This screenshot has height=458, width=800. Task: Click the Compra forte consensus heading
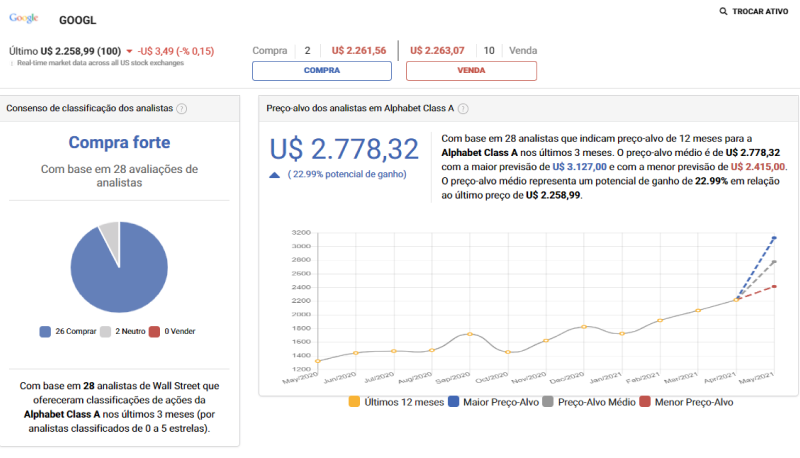pyautogui.click(x=119, y=142)
